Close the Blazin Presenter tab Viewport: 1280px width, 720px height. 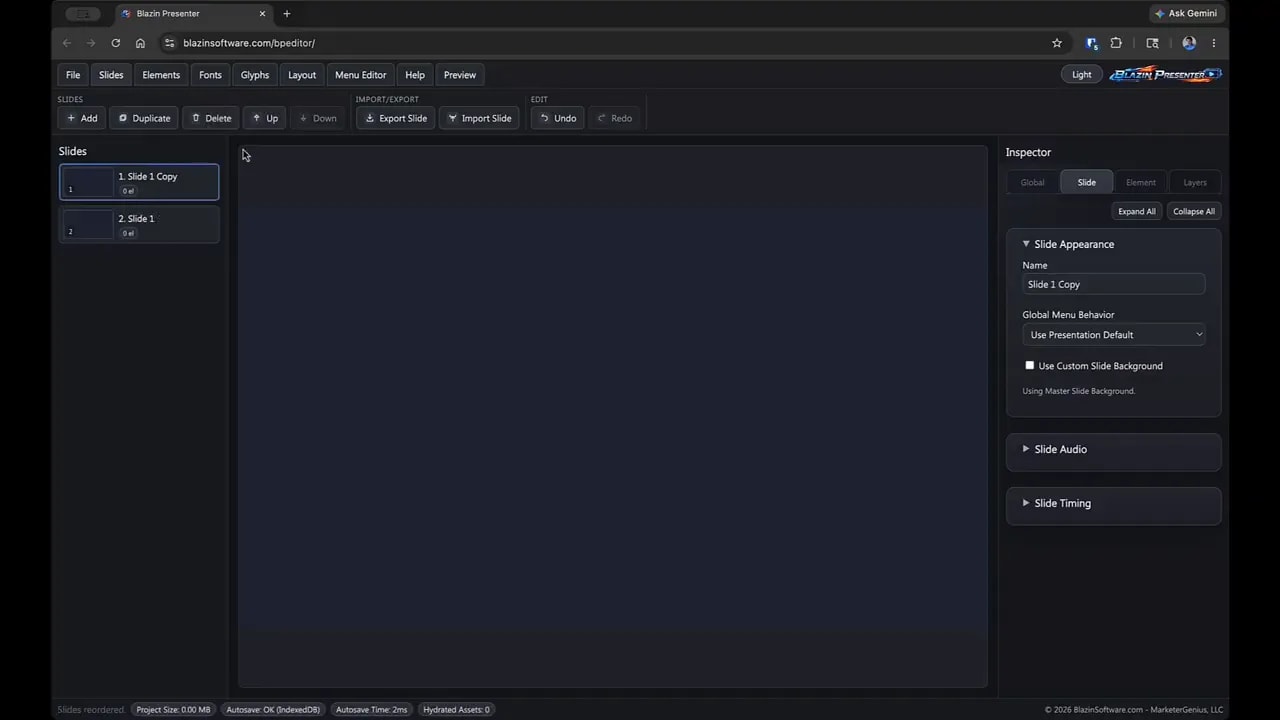[263, 14]
